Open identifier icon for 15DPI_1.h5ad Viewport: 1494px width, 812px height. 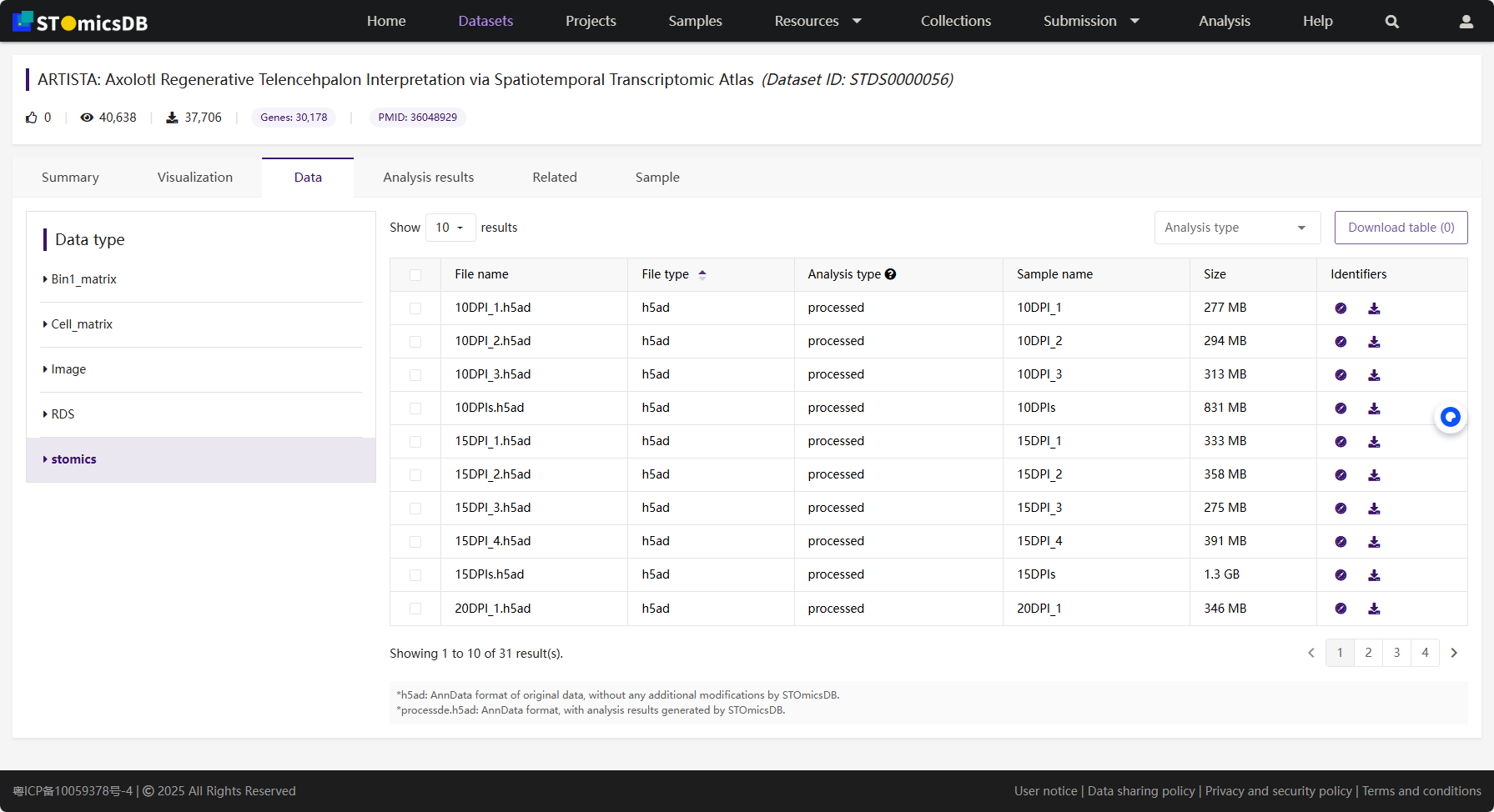pos(1341,442)
